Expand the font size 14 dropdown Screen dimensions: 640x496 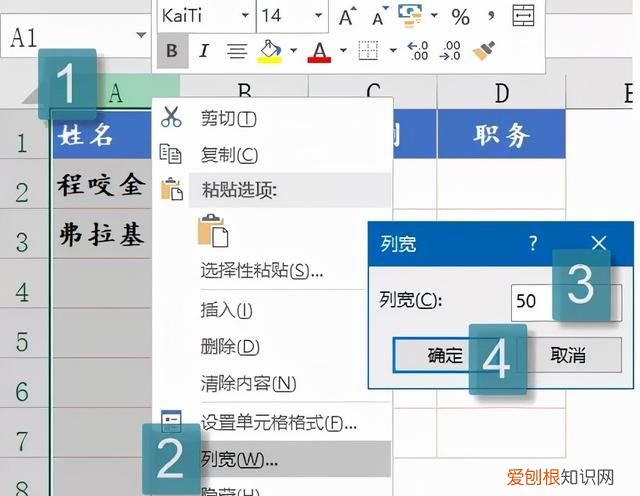click(x=318, y=16)
